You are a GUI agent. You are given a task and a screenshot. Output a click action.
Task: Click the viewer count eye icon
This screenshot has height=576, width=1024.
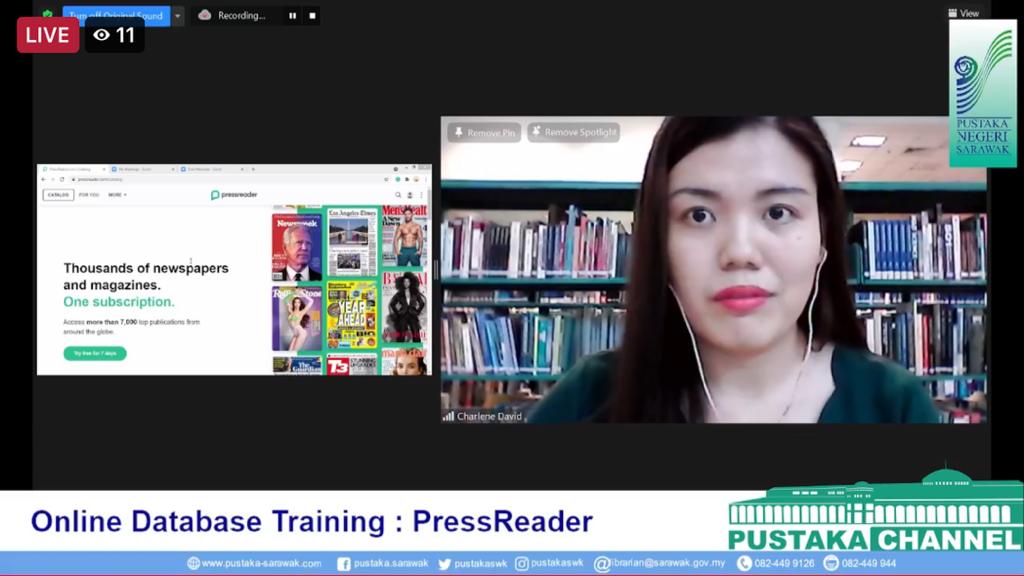click(x=101, y=35)
